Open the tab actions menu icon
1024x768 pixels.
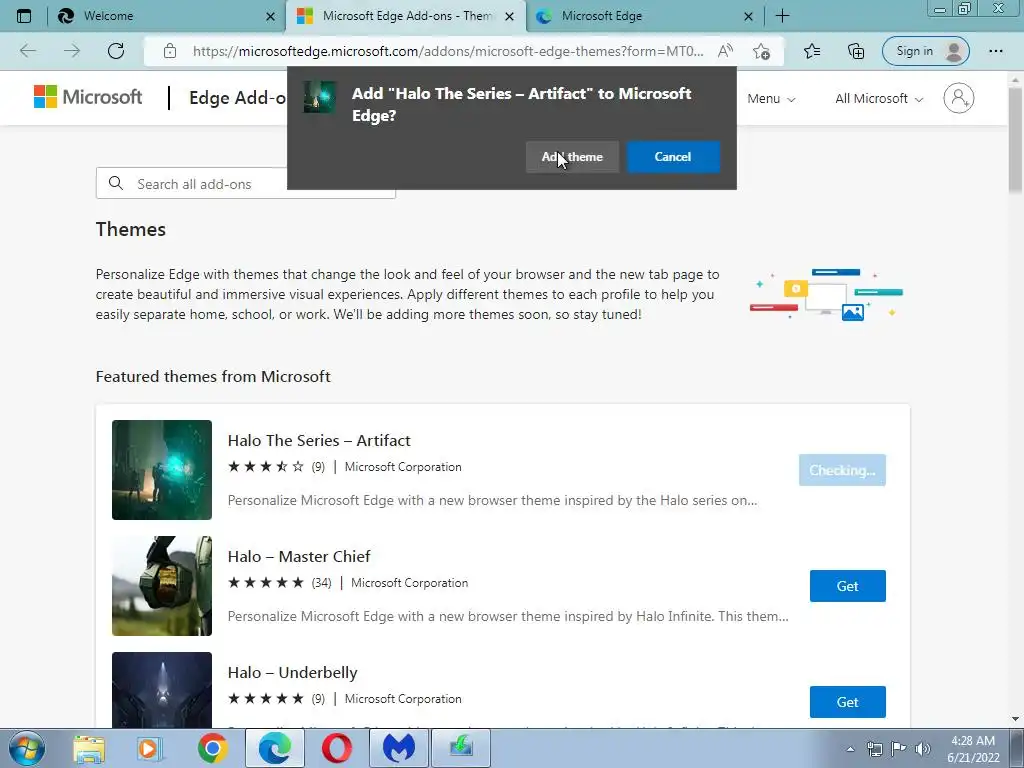pyautogui.click(x=24, y=16)
